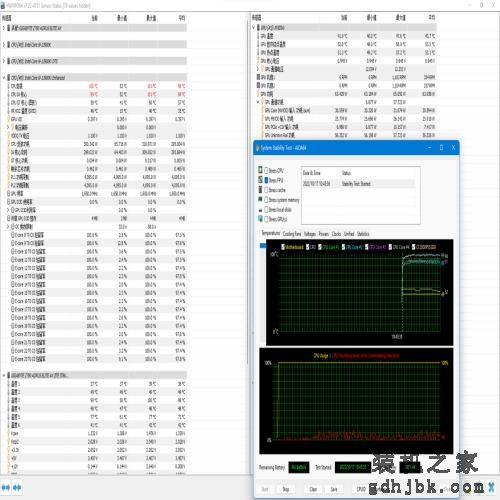The width and height of the screenshot is (500, 500).
Task: Switch to the Temperatures tab
Action: 271,233
